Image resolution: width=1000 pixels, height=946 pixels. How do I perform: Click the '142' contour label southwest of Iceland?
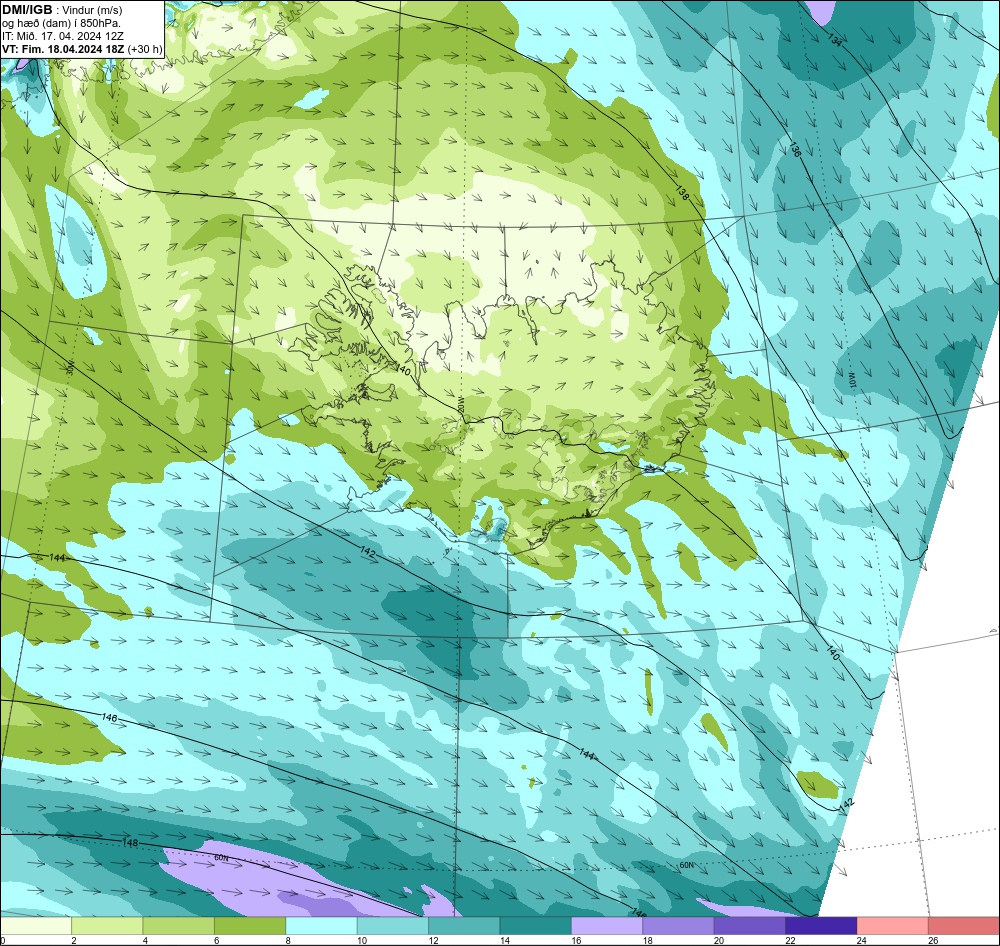tap(368, 550)
